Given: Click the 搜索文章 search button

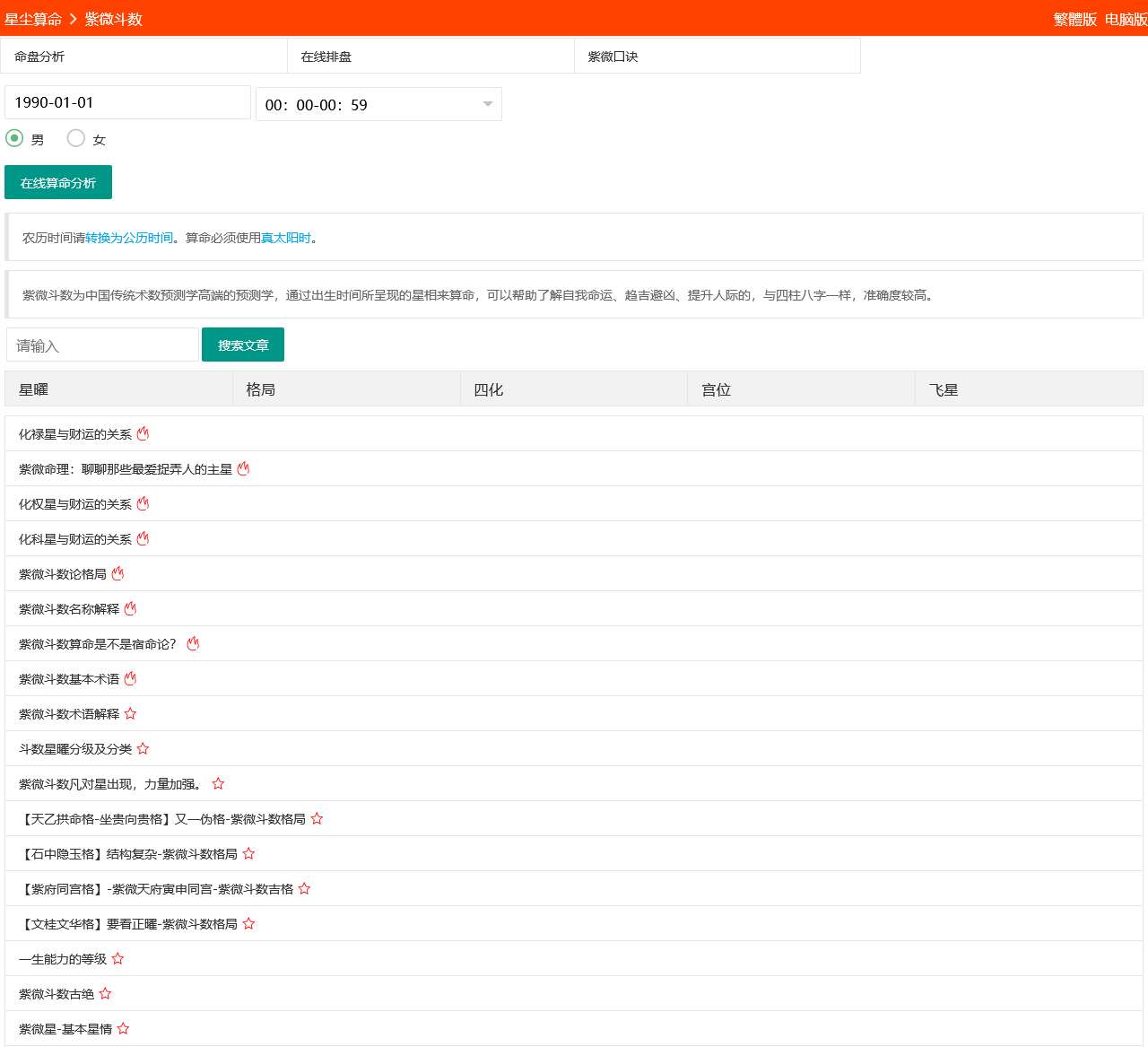Looking at the screenshot, I should tap(243, 345).
